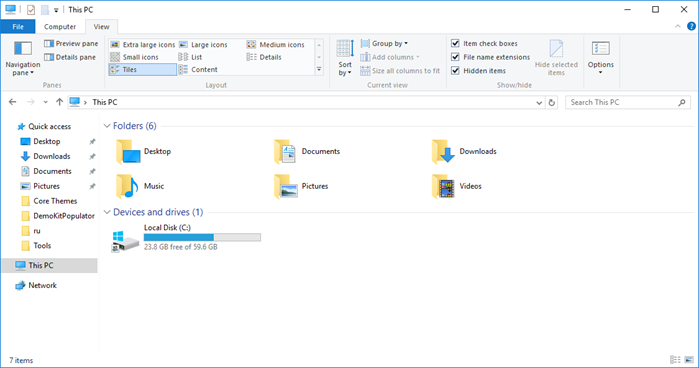Uncheck Item check boxes
This screenshot has height=368, width=699.
tap(455, 43)
